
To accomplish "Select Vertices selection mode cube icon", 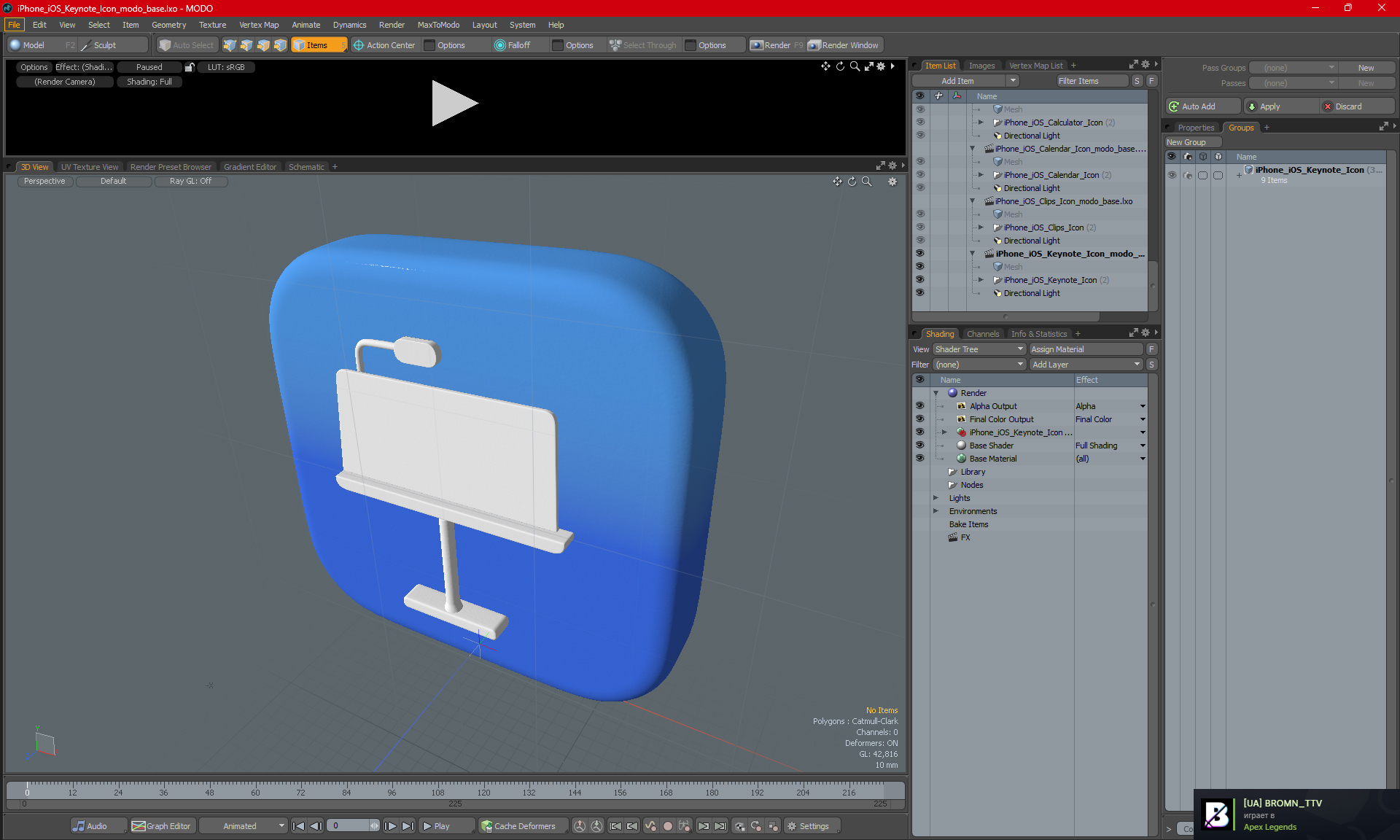I will click(x=230, y=45).
